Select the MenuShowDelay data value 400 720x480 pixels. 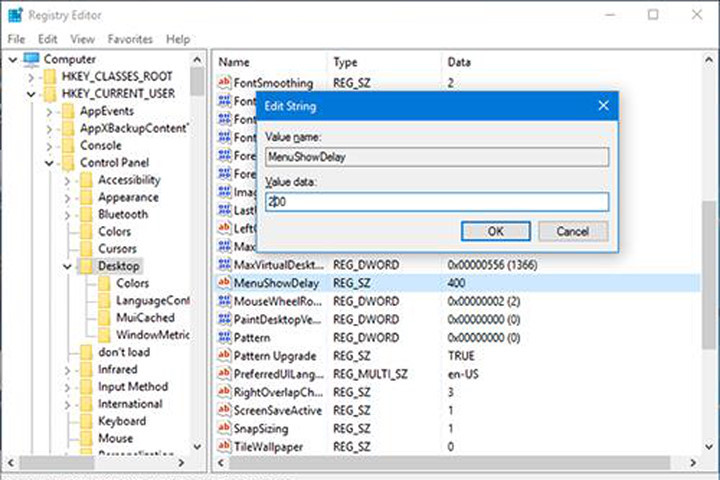click(456, 283)
